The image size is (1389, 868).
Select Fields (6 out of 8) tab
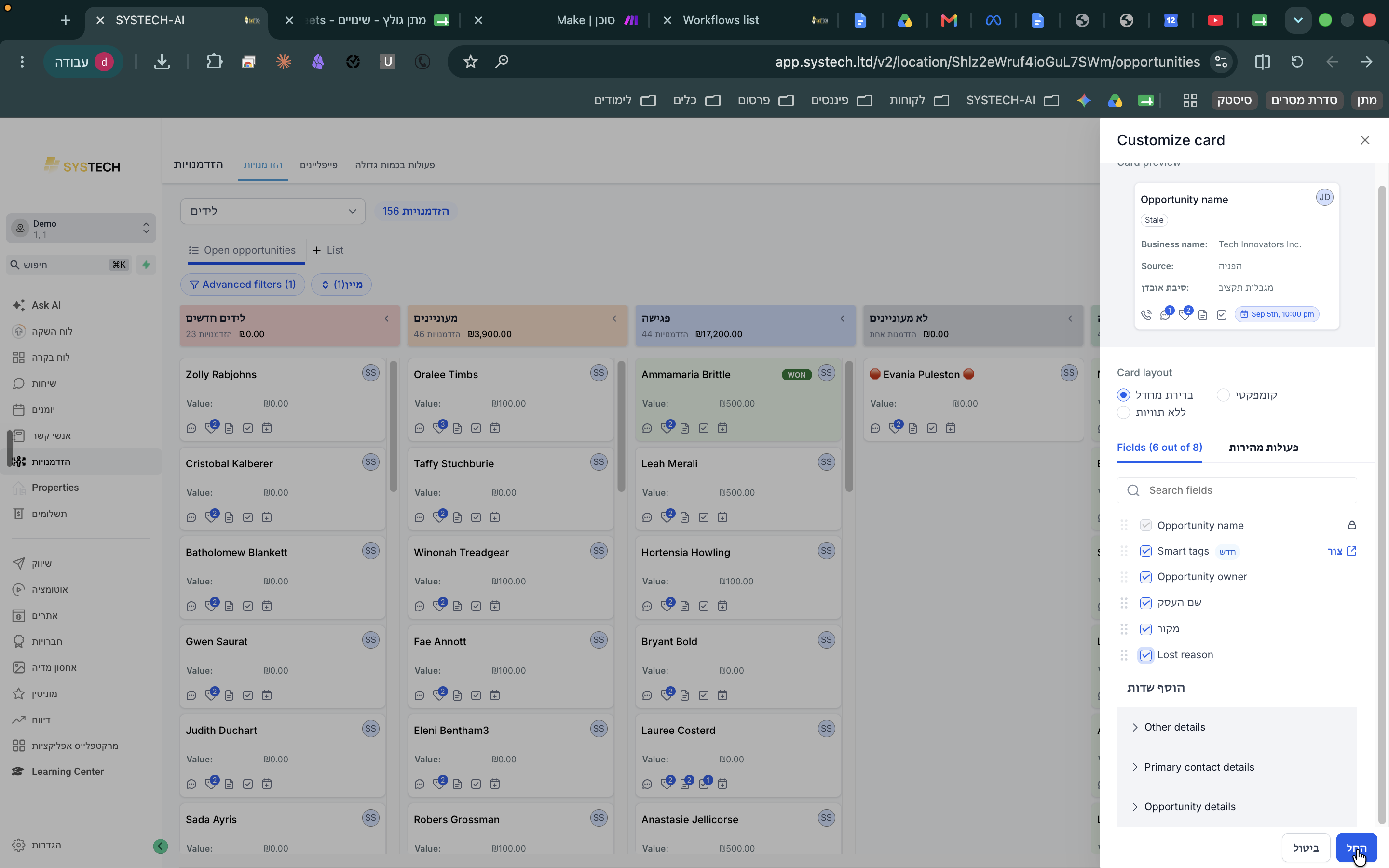(1159, 447)
